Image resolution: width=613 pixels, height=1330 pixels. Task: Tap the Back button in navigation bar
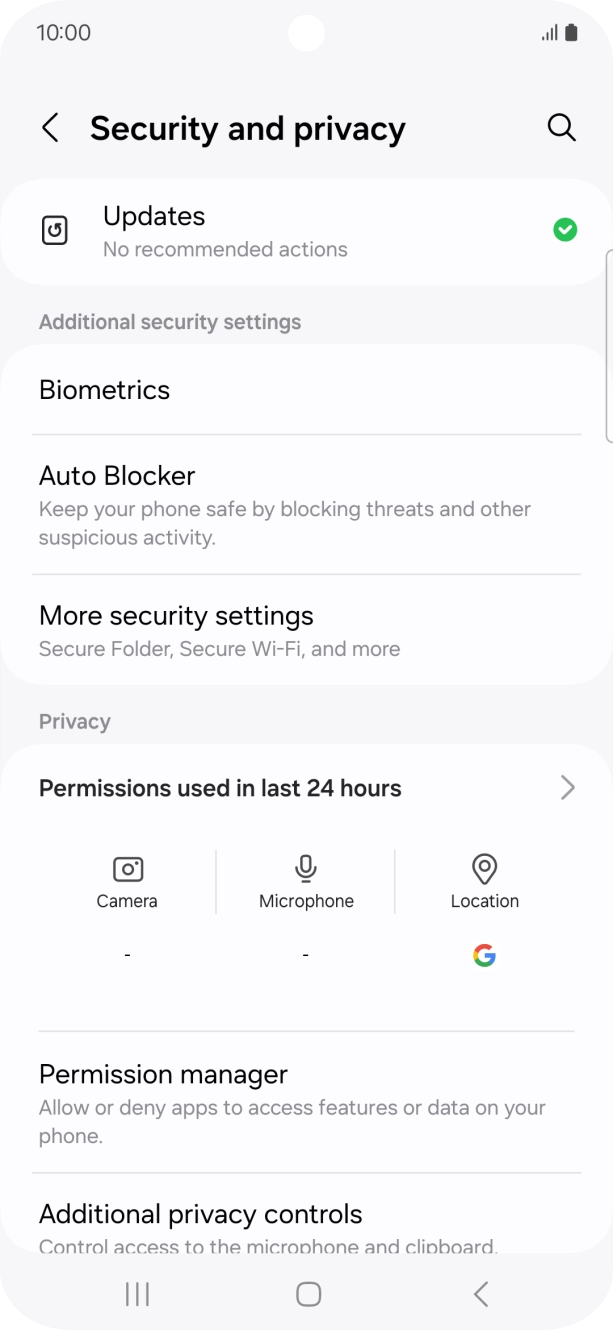[x=479, y=1293]
